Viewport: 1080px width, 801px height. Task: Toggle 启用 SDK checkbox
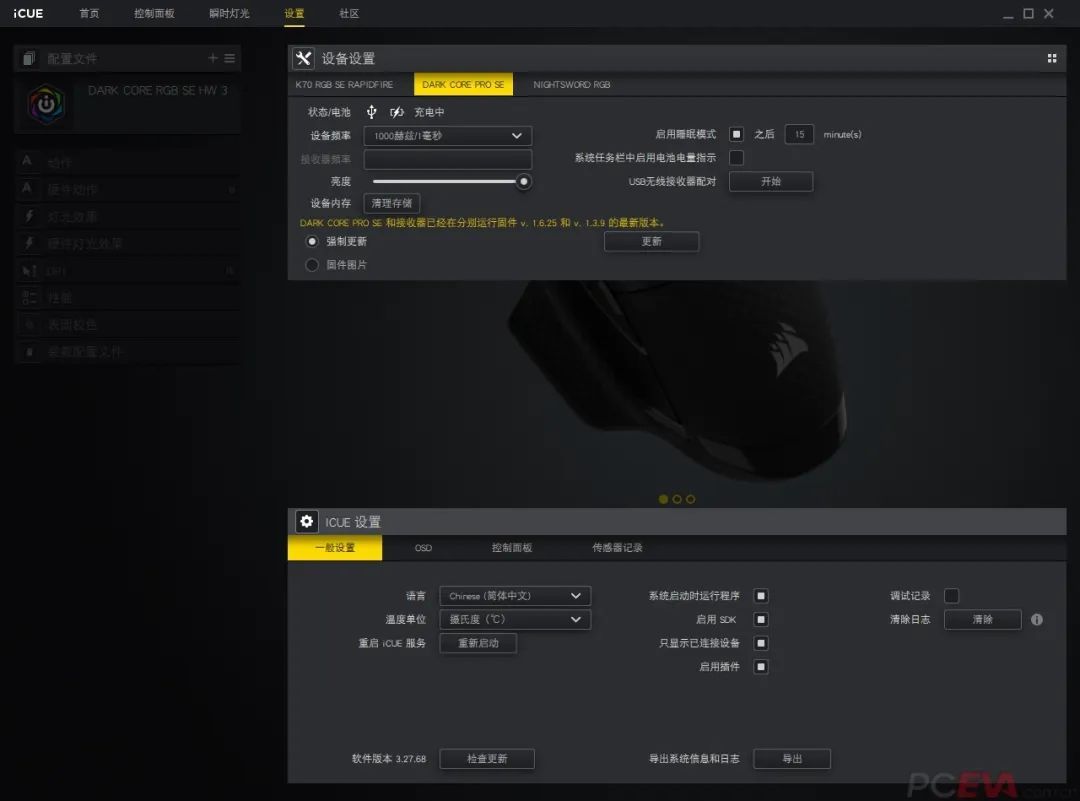coord(761,619)
